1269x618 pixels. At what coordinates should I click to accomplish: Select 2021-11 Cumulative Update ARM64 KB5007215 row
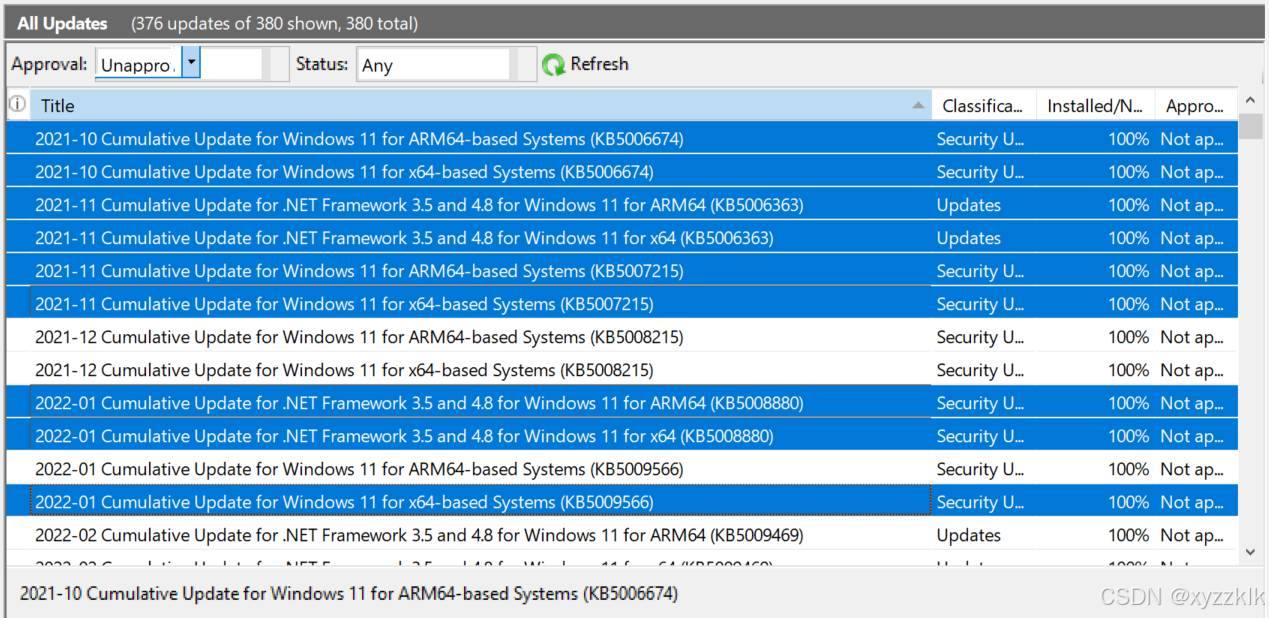(x=622, y=271)
